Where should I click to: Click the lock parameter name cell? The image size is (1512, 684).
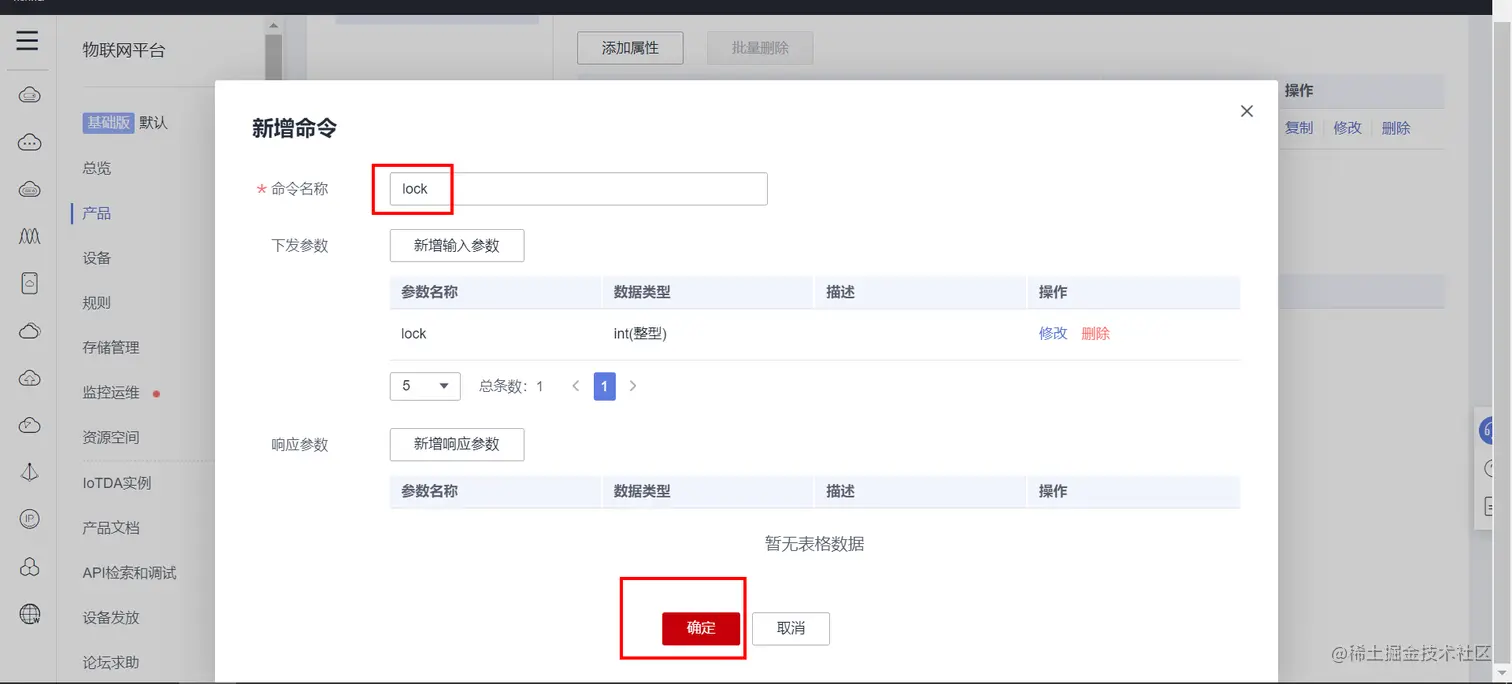[414, 334]
